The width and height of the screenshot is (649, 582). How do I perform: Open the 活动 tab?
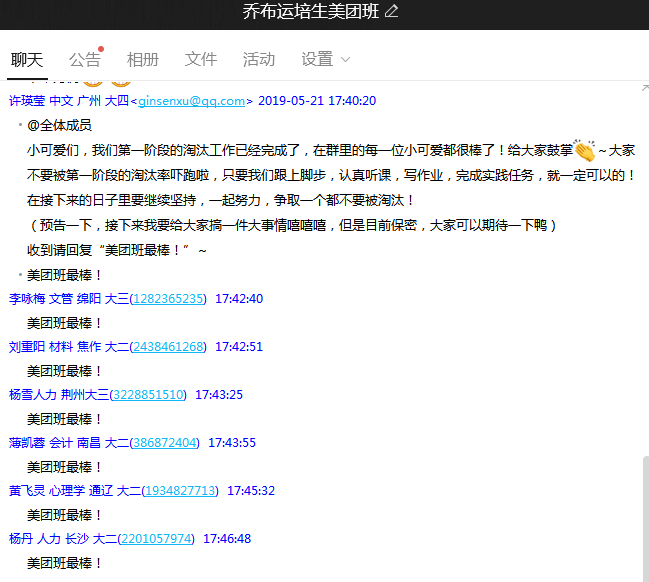point(259,60)
